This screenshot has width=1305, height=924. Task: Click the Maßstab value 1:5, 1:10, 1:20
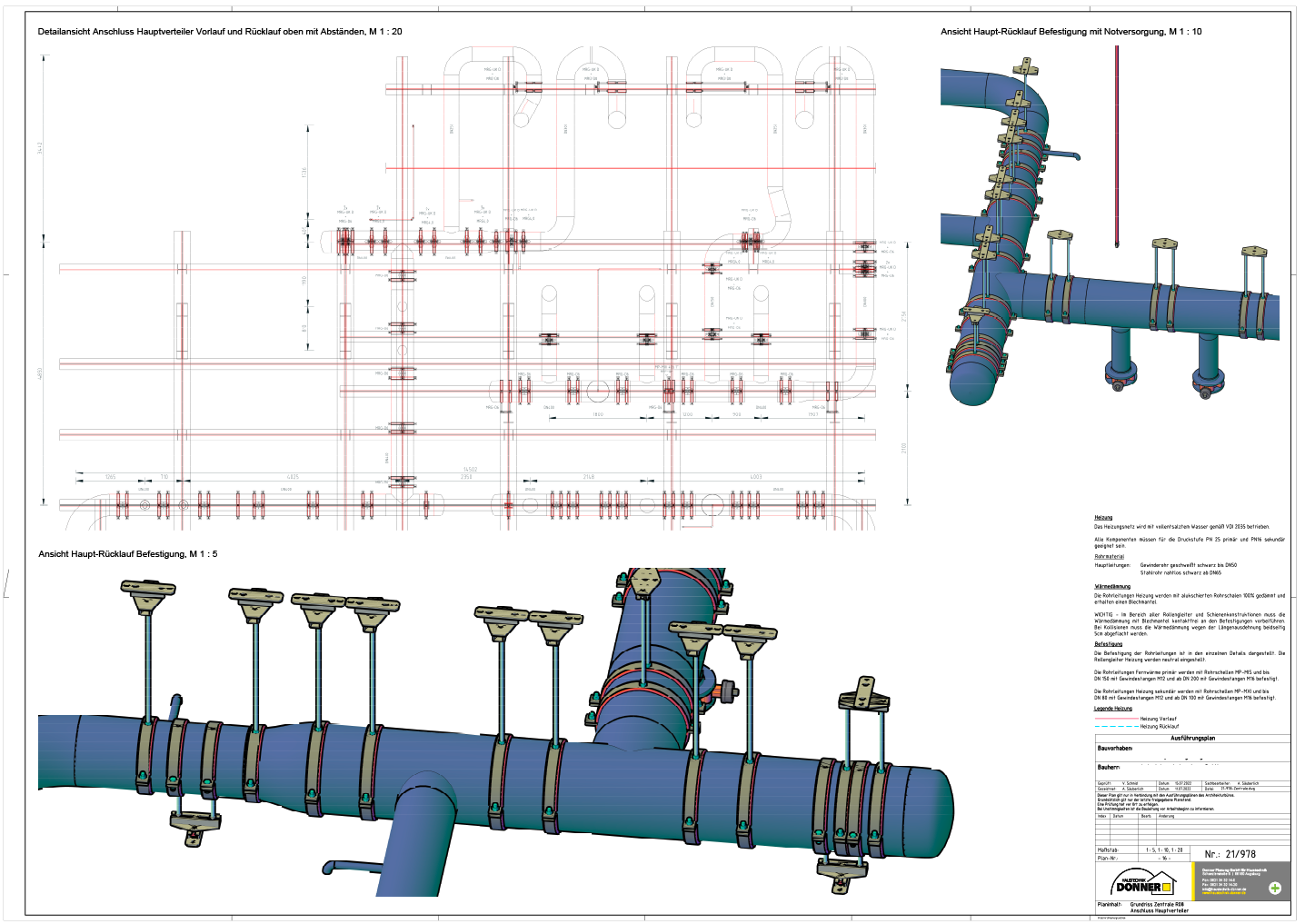pyautogui.click(x=1164, y=850)
